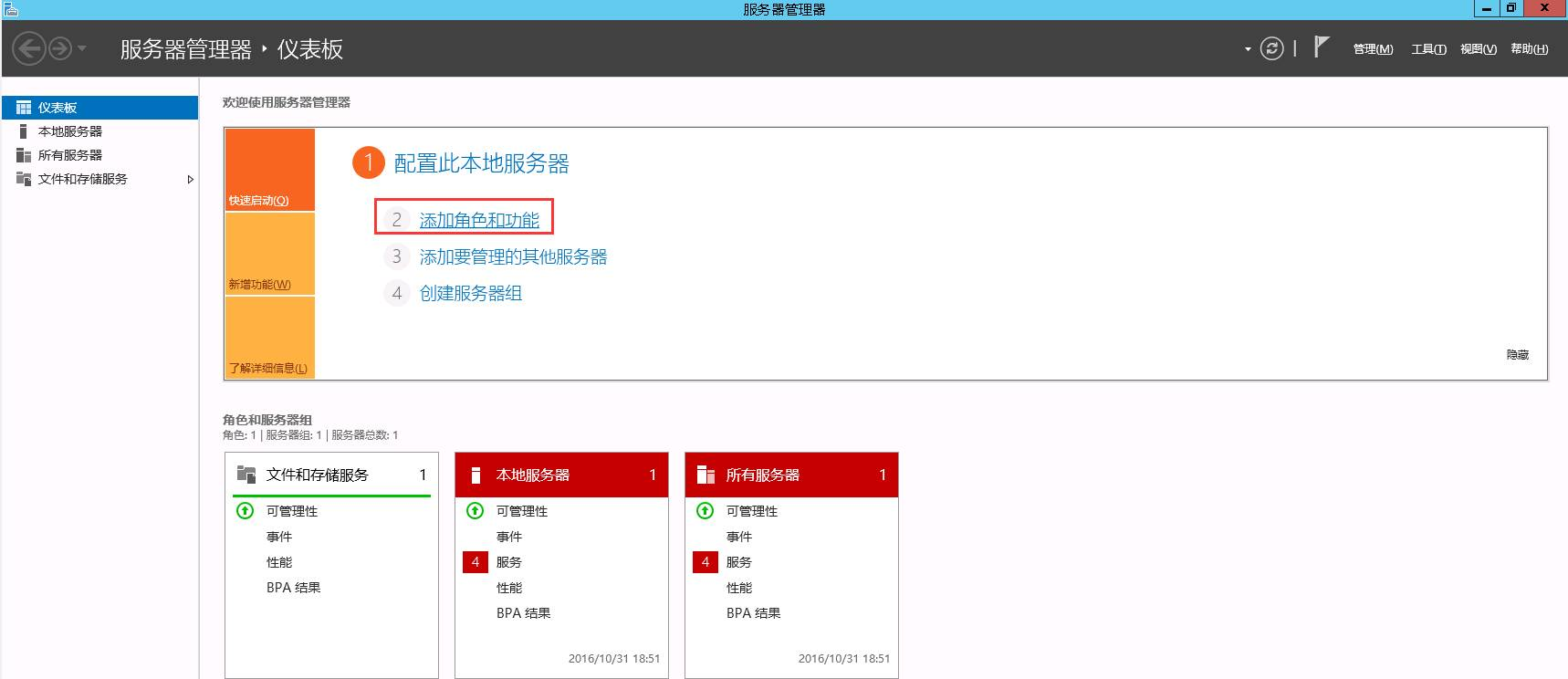Image resolution: width=1568 pixels, height=679 pixels.
Task: Open the 管理(M) menu
Action: 1373,49
